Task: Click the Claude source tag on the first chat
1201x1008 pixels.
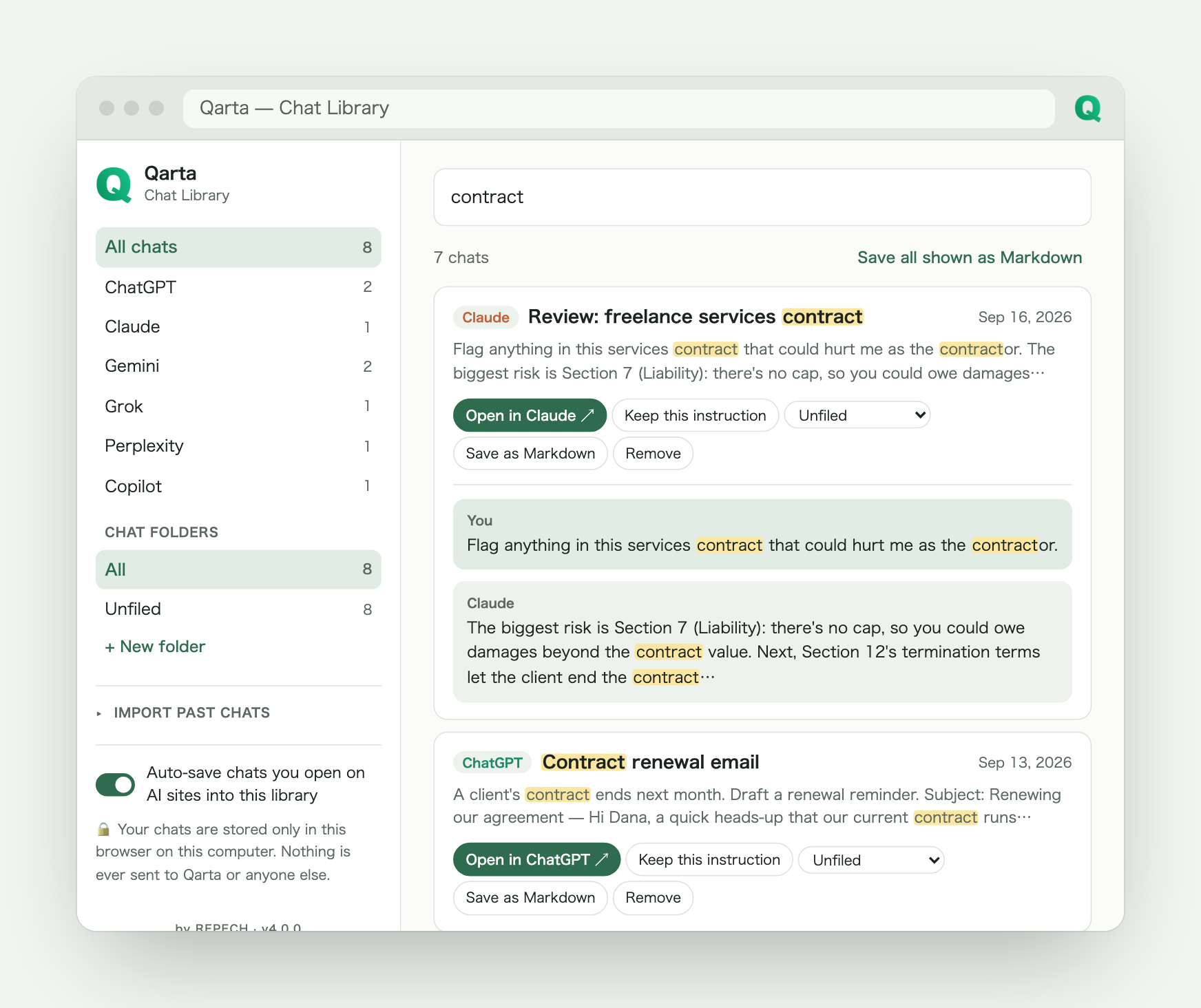Action: point(485,317)
